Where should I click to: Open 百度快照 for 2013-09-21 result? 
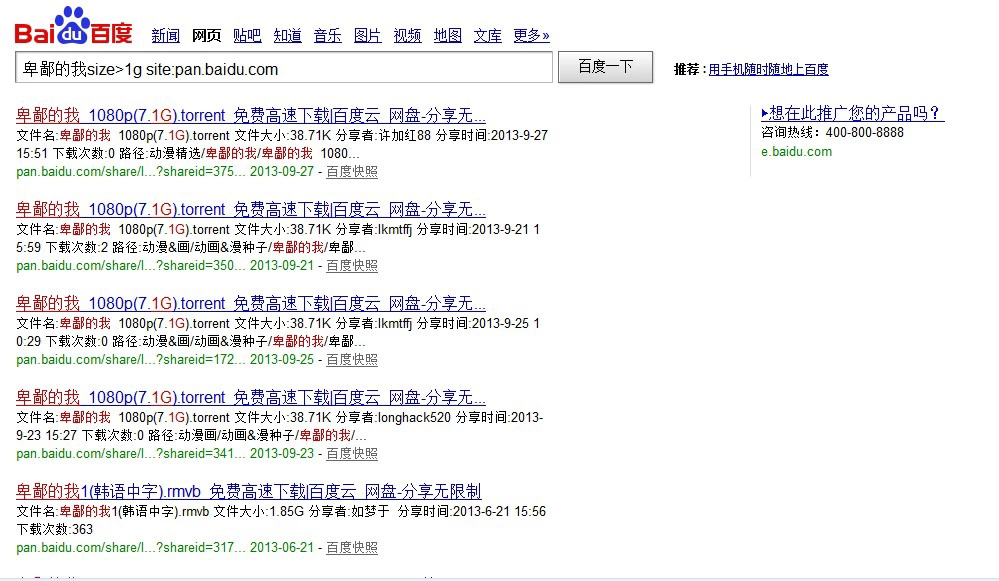pos(352,266)
